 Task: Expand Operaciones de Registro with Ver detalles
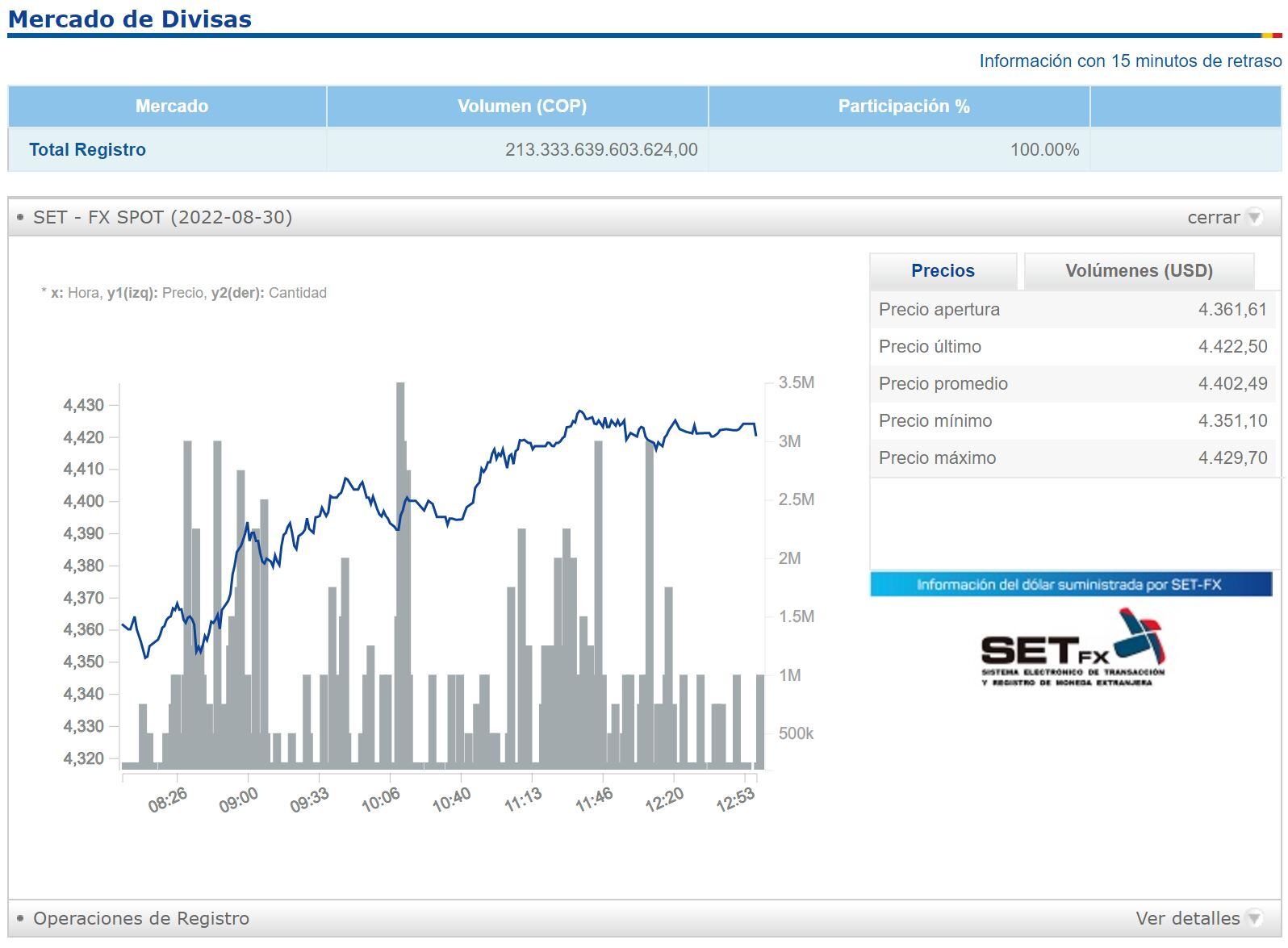coord(1186,918)
